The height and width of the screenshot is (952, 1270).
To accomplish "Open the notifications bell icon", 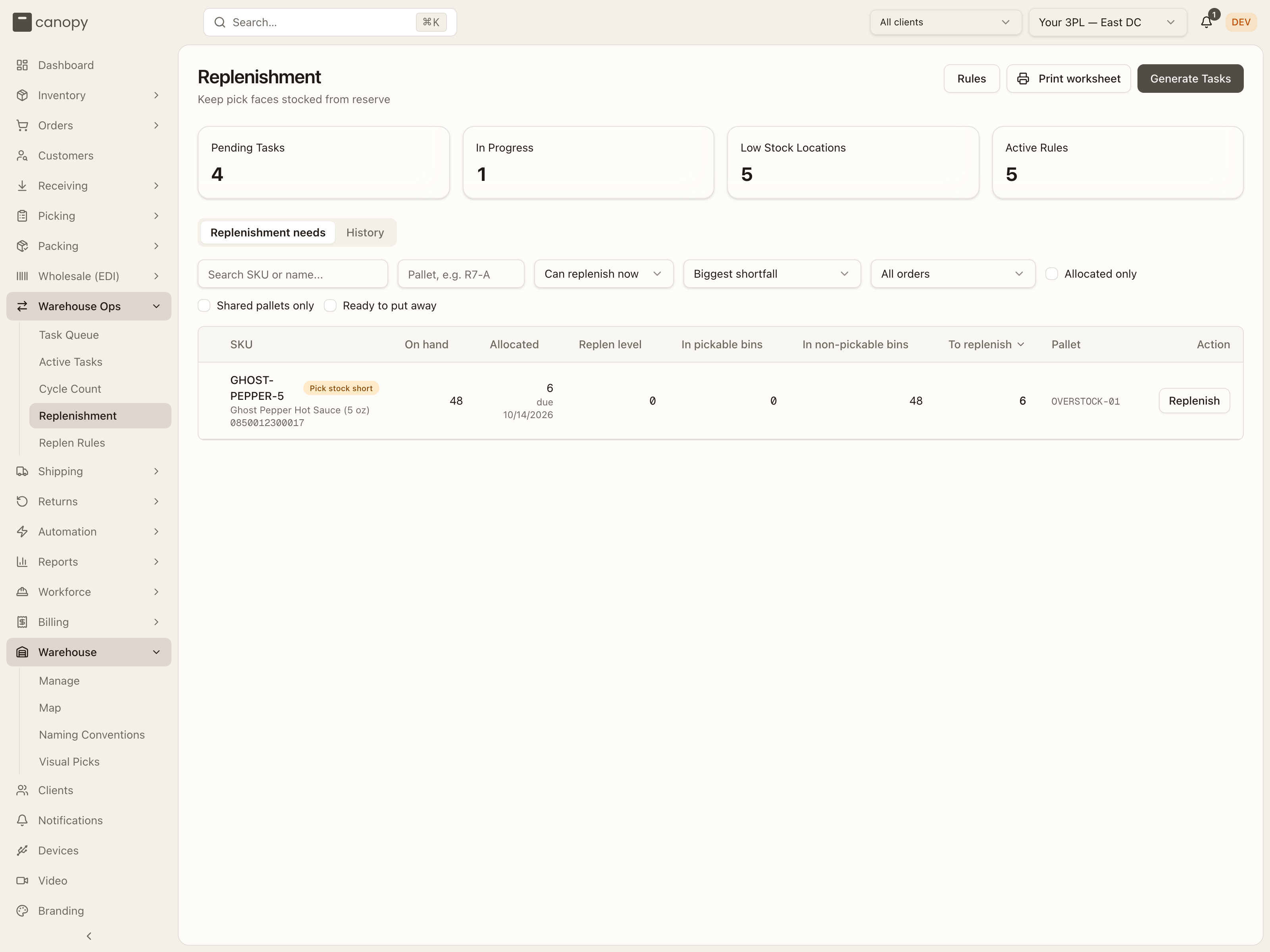I will 1206,22.
